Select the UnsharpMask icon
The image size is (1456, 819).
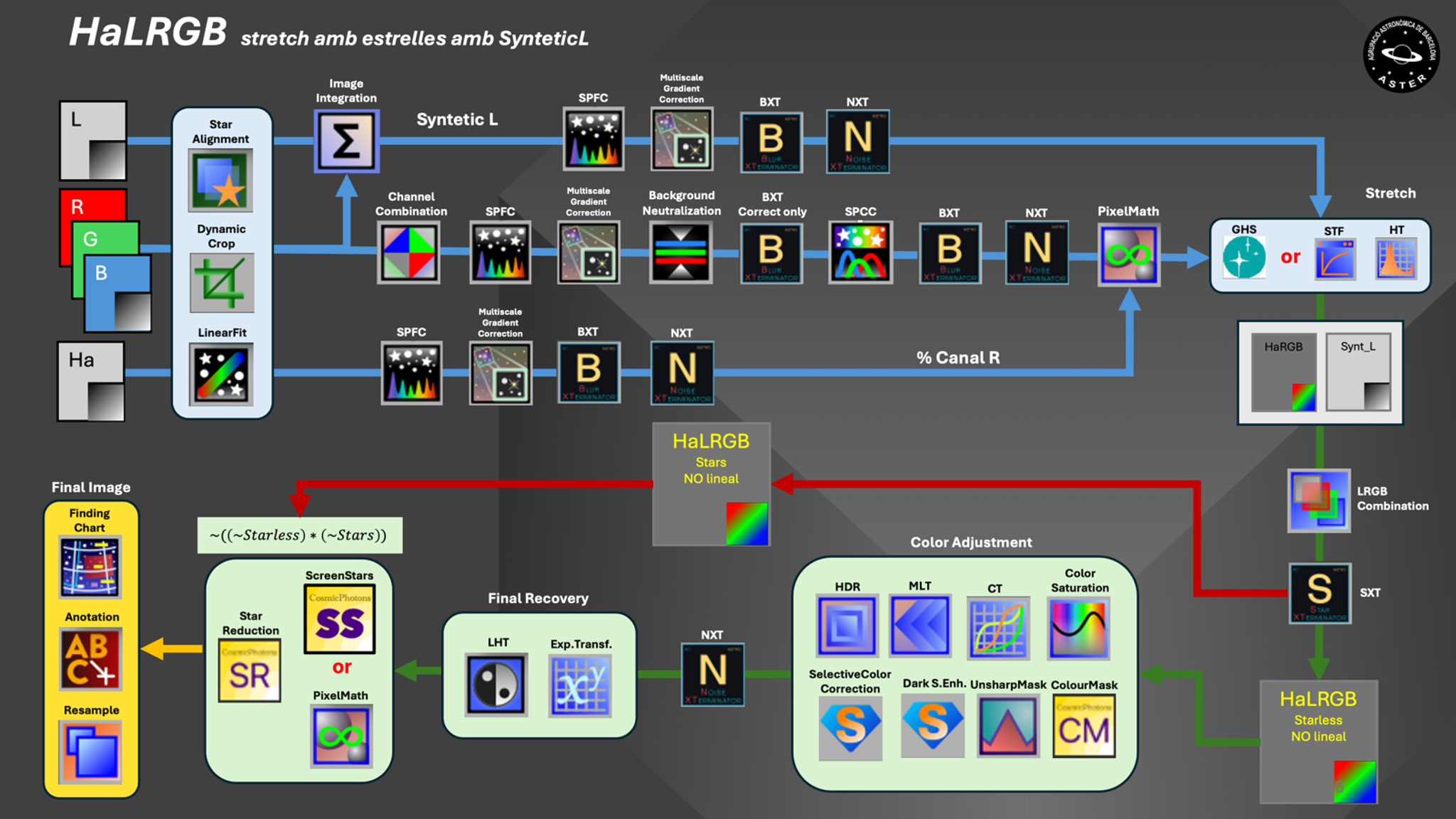coord(1008,726)
